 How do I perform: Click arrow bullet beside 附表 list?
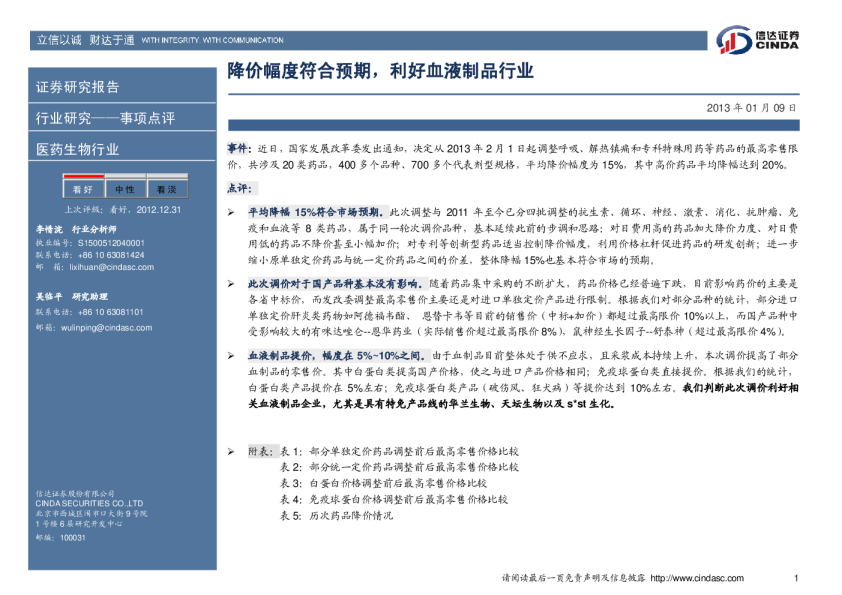tap(232, 452)
